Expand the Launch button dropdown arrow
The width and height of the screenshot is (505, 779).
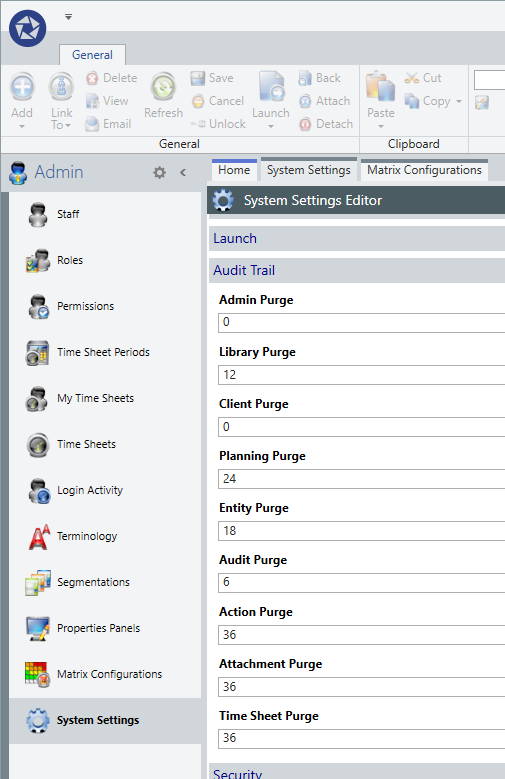point(271,126)
